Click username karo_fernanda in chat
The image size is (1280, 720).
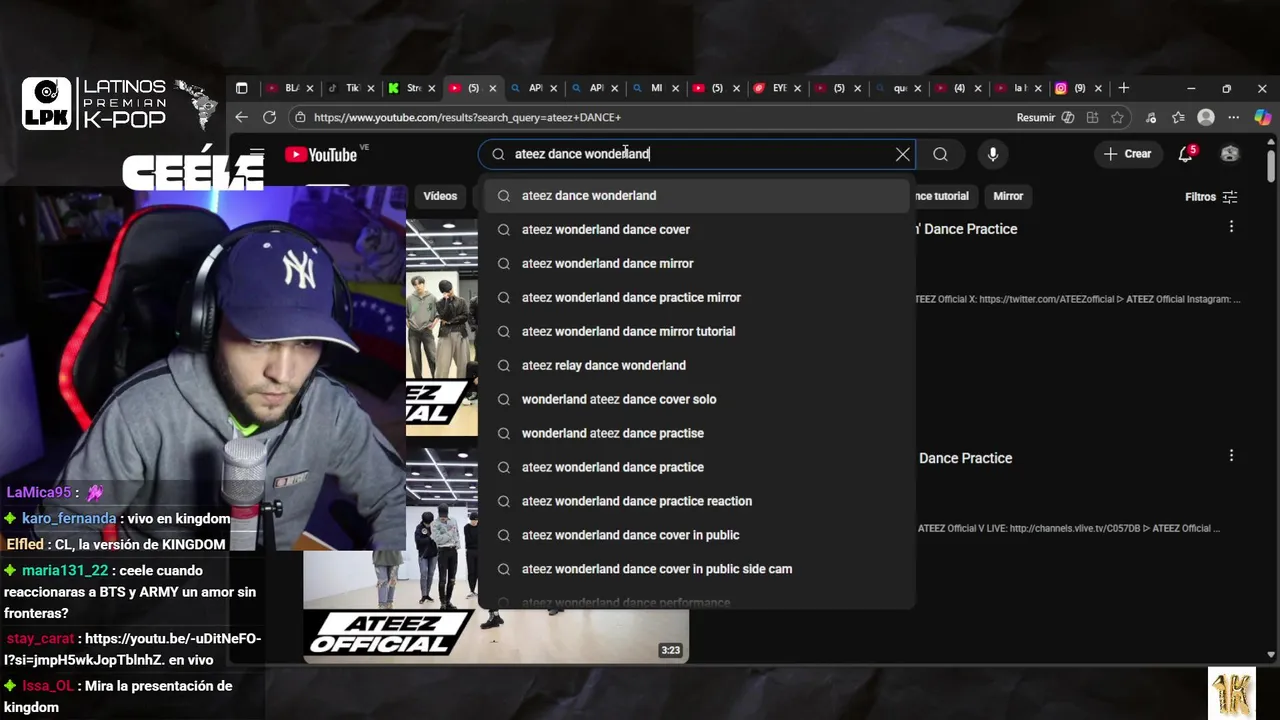tap(69, 518)
